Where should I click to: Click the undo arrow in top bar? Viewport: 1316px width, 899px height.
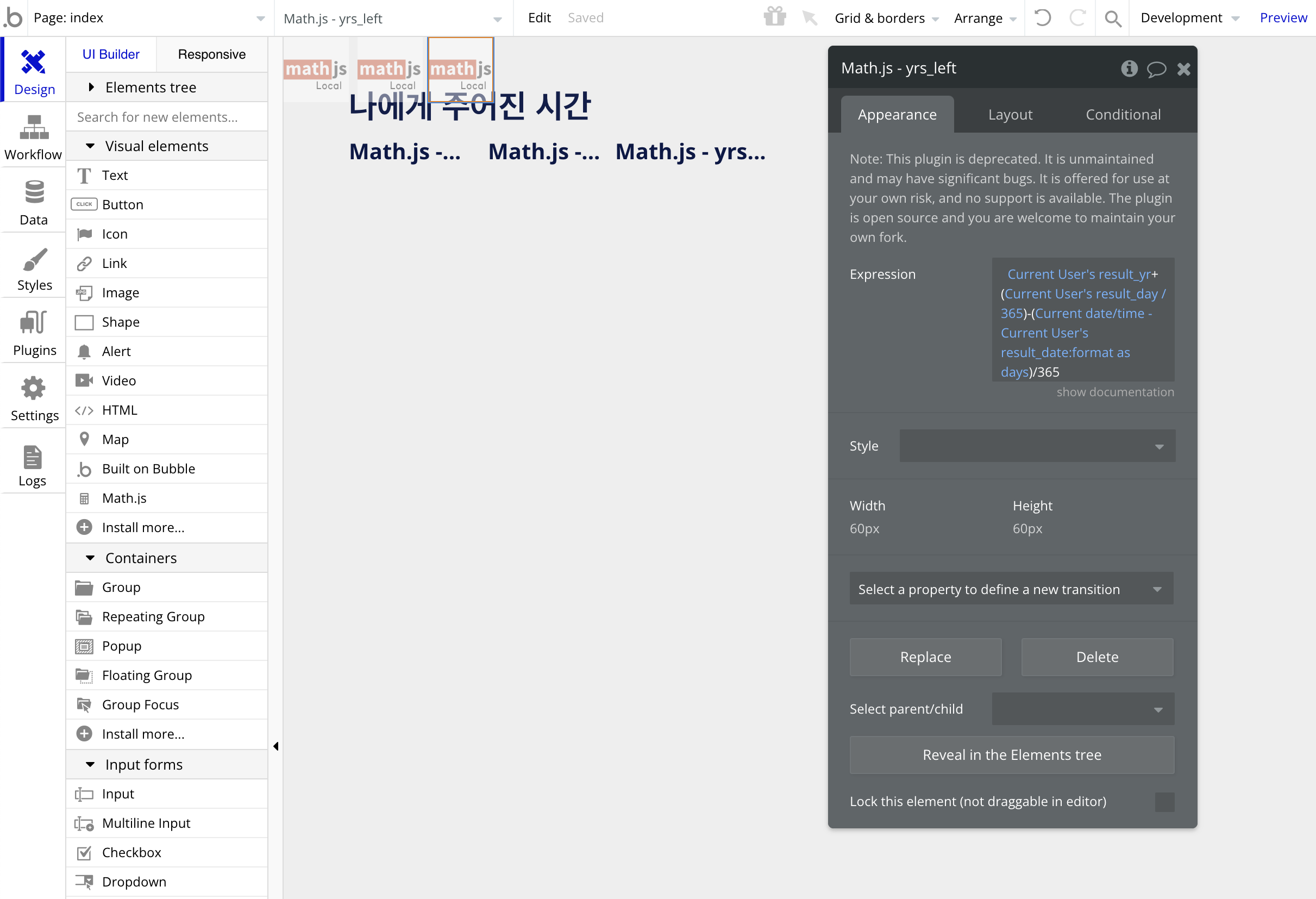pyautogui.click(x=1043, y=18)
